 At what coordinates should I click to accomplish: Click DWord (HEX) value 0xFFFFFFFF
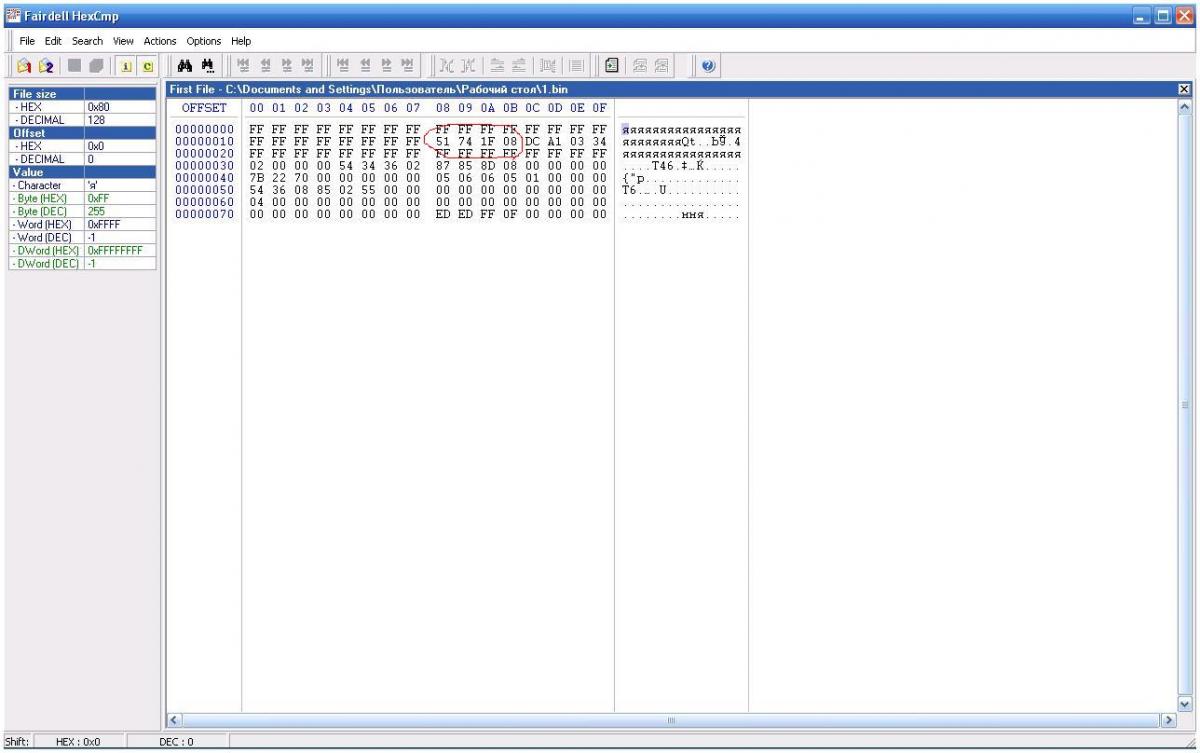(120, 250)
